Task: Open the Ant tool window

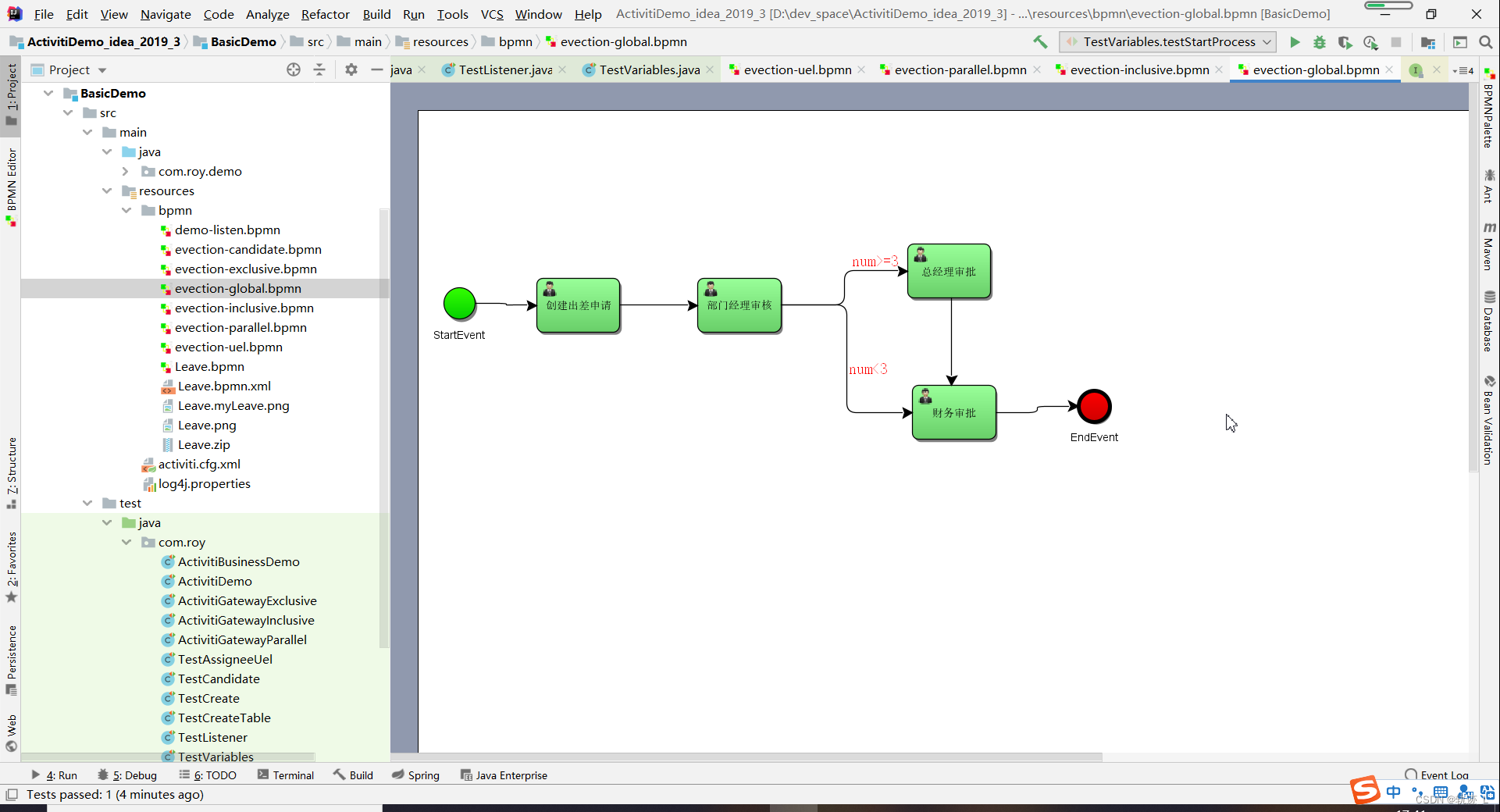Action: pos(1489,186)
